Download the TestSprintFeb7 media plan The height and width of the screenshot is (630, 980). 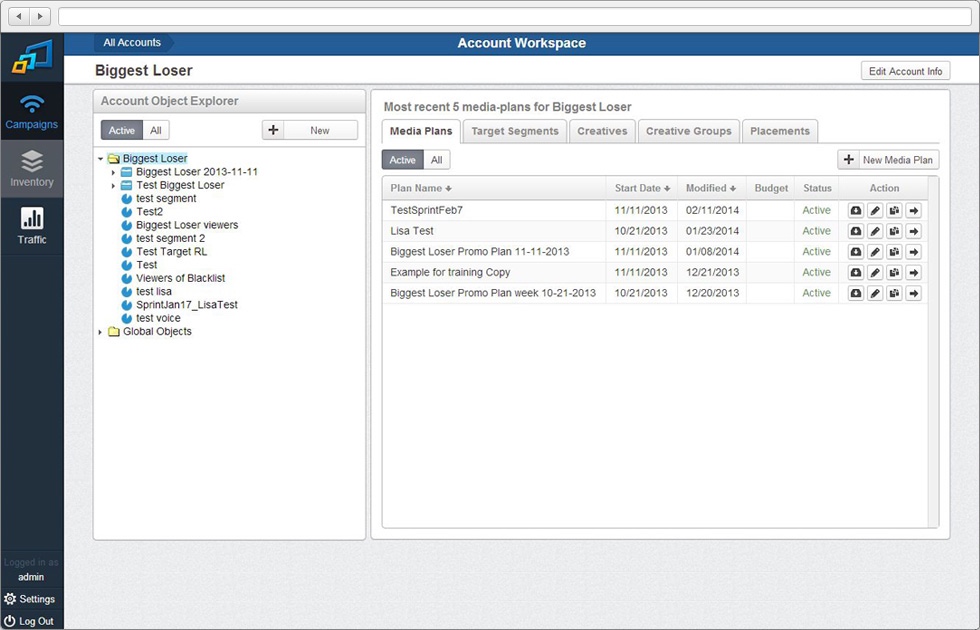coord(856,210)
